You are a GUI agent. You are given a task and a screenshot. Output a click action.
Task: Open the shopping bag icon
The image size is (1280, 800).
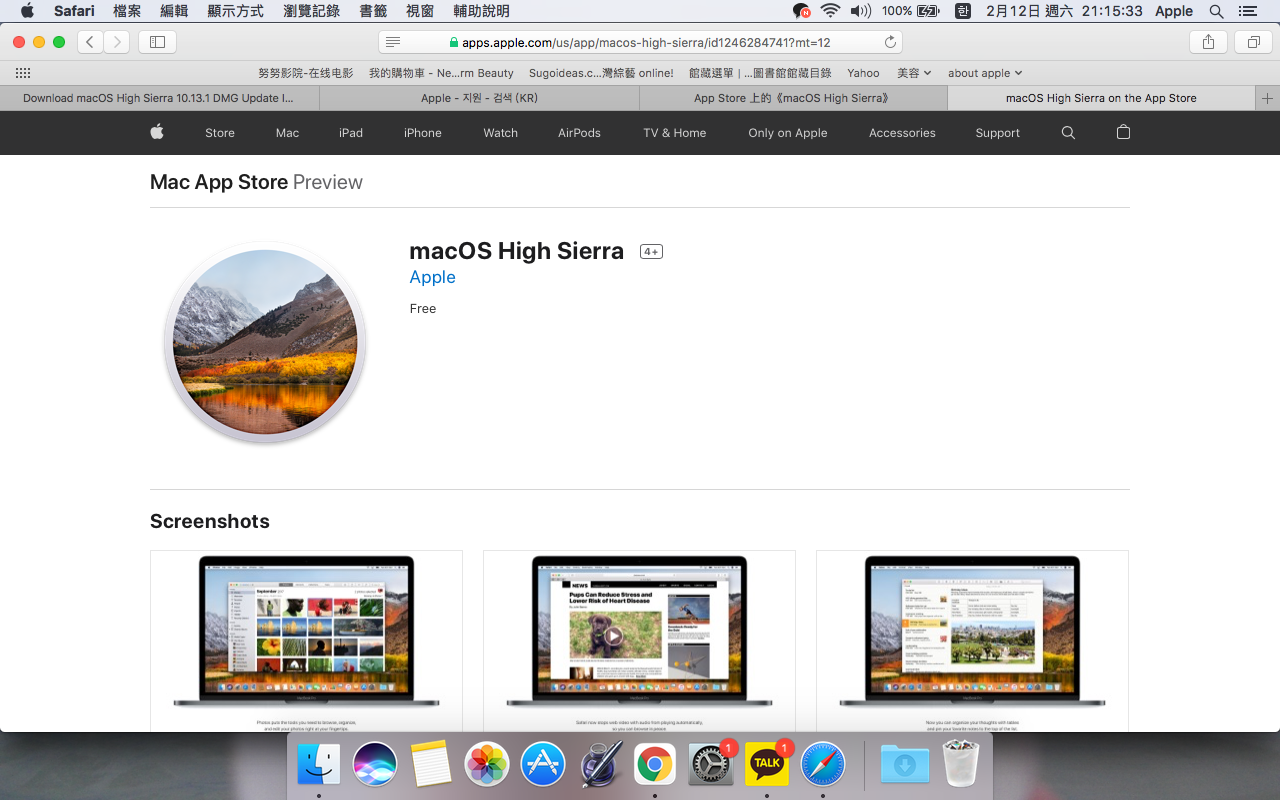click(1123, 133)
